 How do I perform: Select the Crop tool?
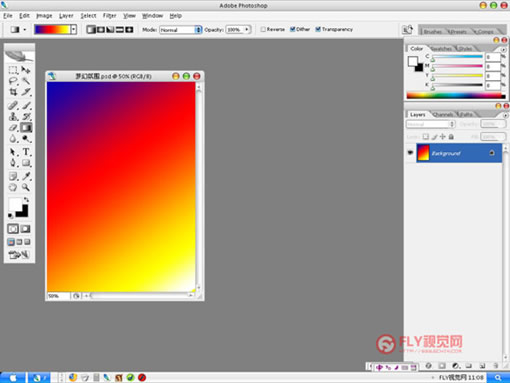[13, 92]
